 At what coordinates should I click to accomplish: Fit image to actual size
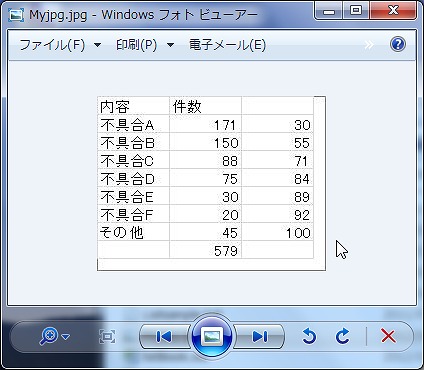click(107, 336)
